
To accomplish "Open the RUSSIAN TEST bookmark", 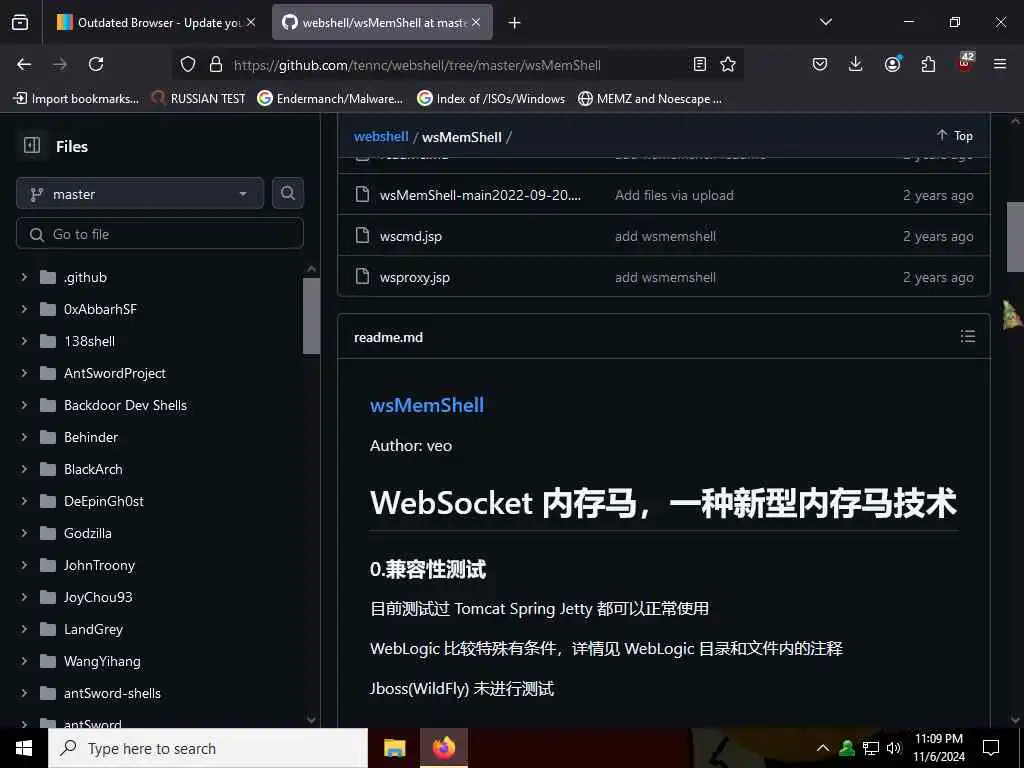I will pos(198,99).
